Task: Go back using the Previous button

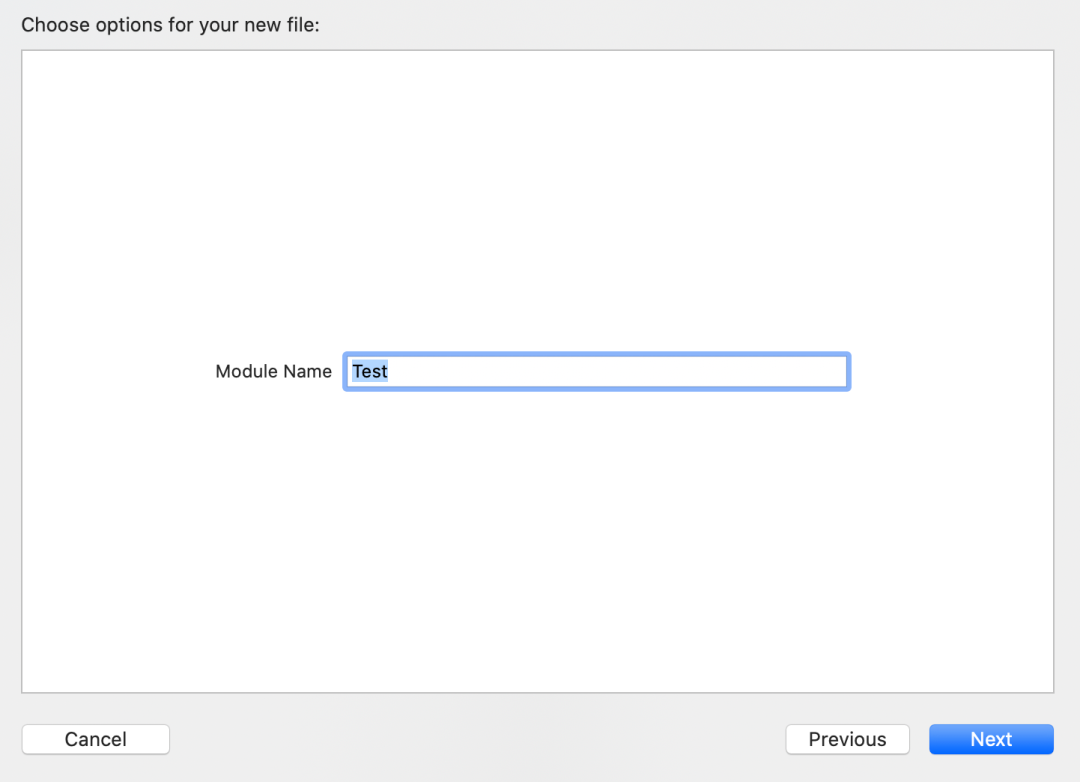Action: (x=847, y=739)
